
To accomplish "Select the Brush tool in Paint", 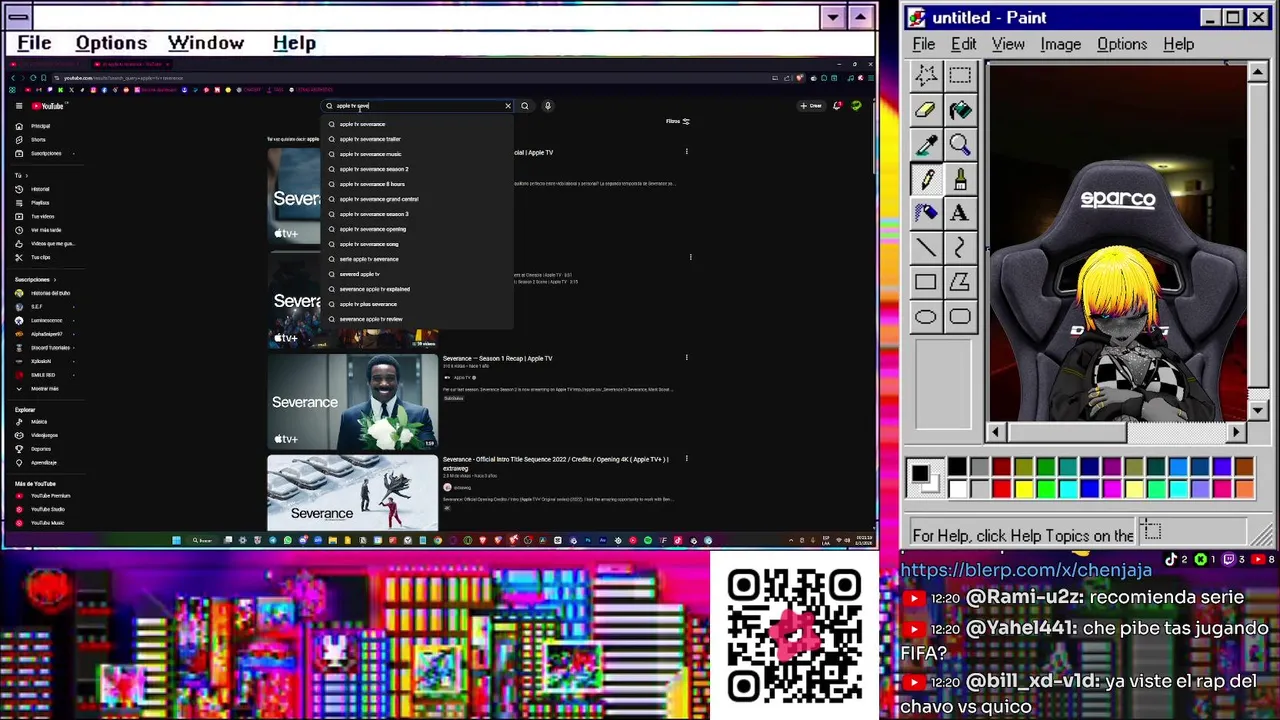I will [x=960, y=179].
